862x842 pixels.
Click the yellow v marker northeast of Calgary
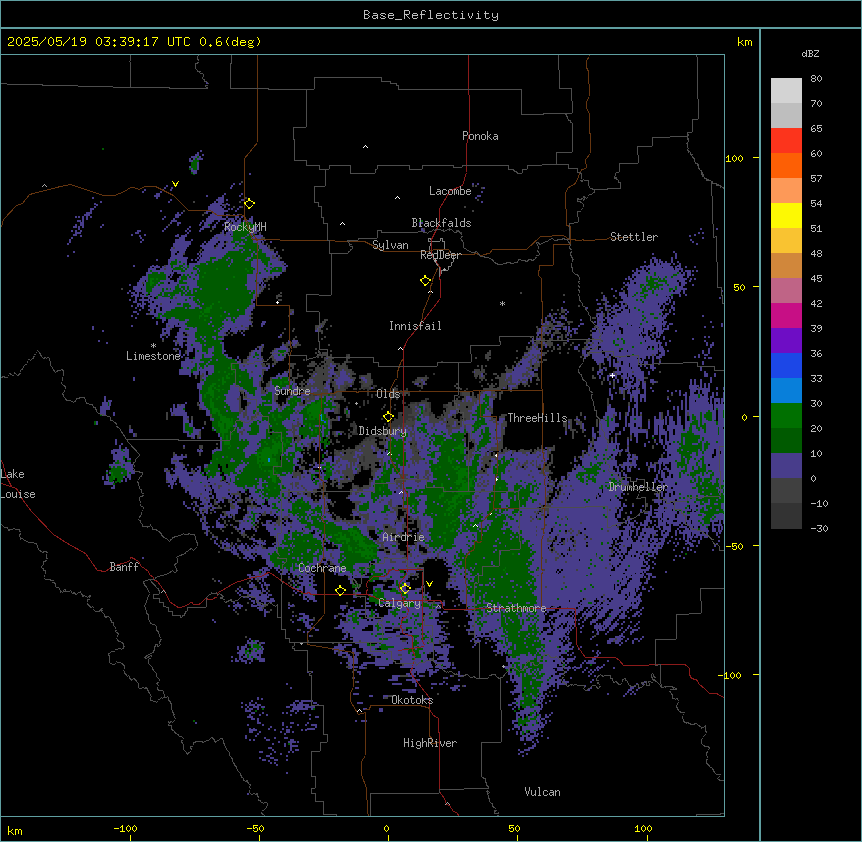(429, 584)
